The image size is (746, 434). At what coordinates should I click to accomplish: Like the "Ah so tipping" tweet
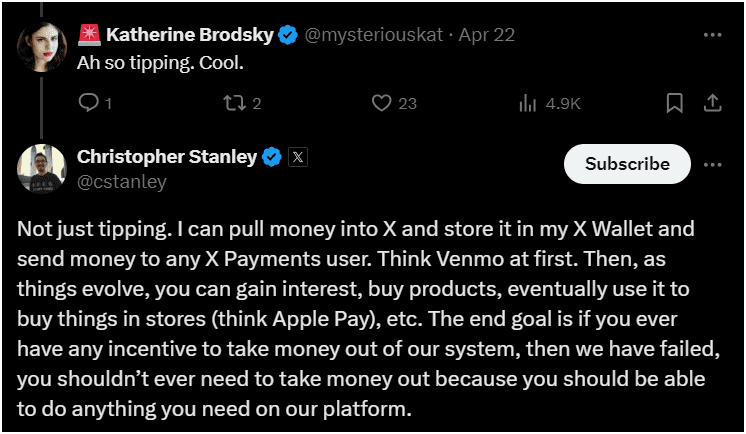coord(381,103)
